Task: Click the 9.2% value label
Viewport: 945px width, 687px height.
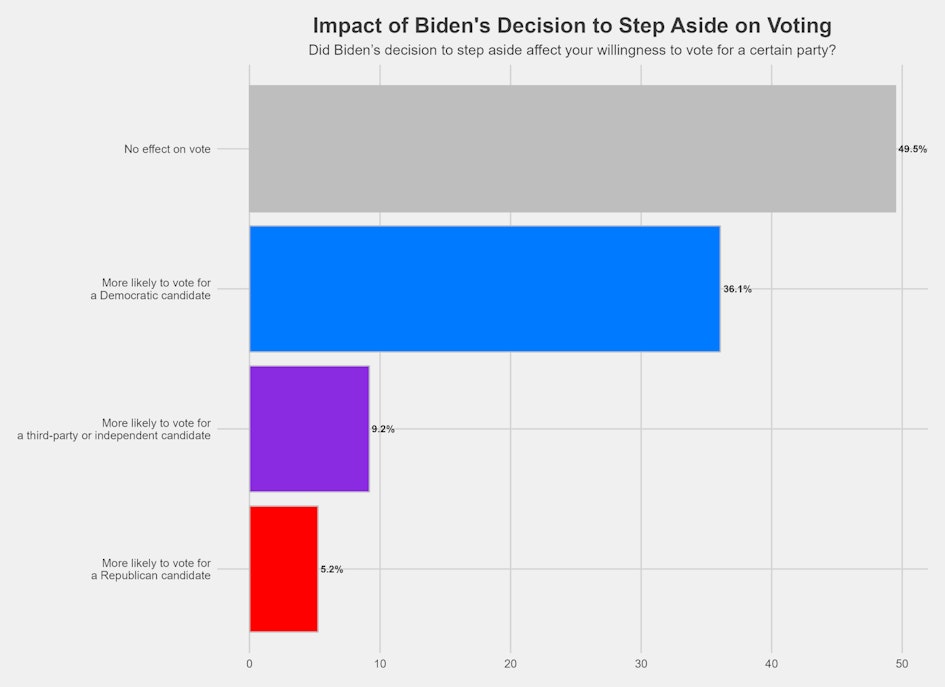Action: [383, 429]
